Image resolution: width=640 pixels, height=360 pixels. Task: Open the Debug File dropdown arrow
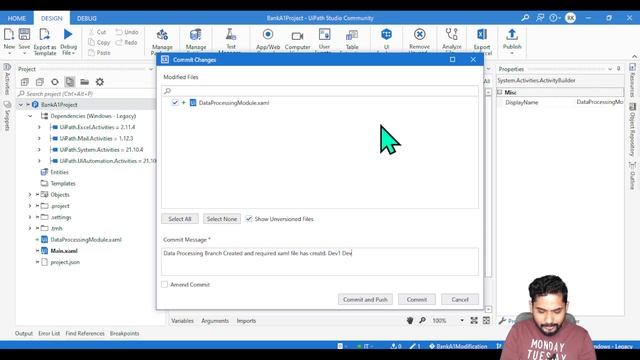coord(73,53)
